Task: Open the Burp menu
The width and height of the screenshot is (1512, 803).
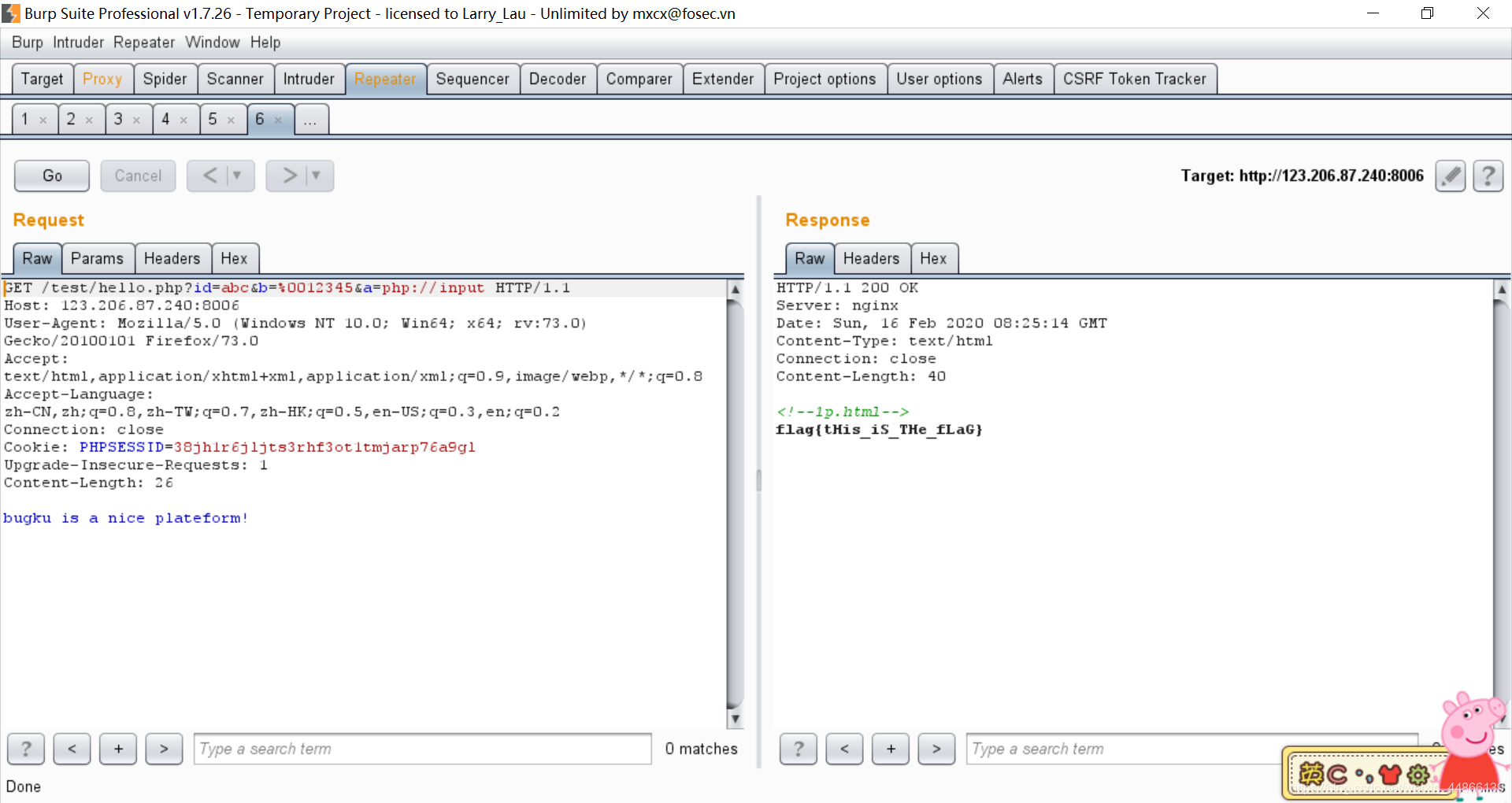Action: (28, 43)
